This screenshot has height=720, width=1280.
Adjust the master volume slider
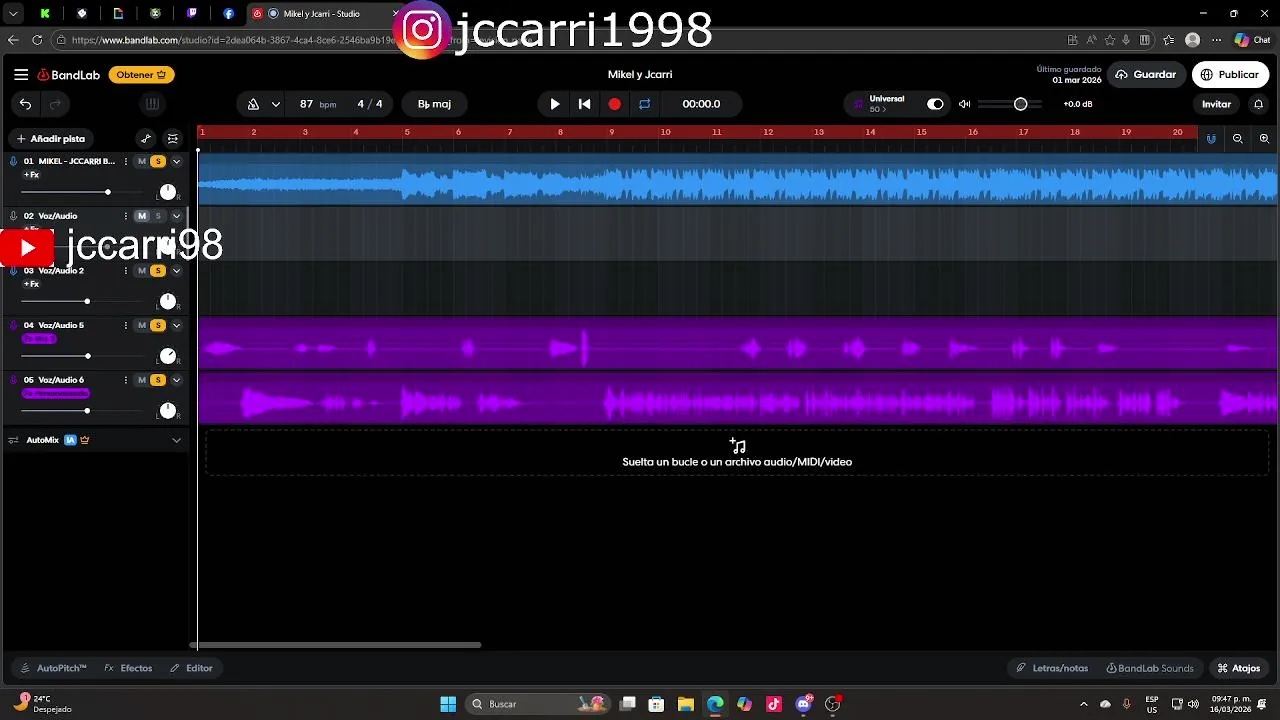click(x=1010, y=104)
